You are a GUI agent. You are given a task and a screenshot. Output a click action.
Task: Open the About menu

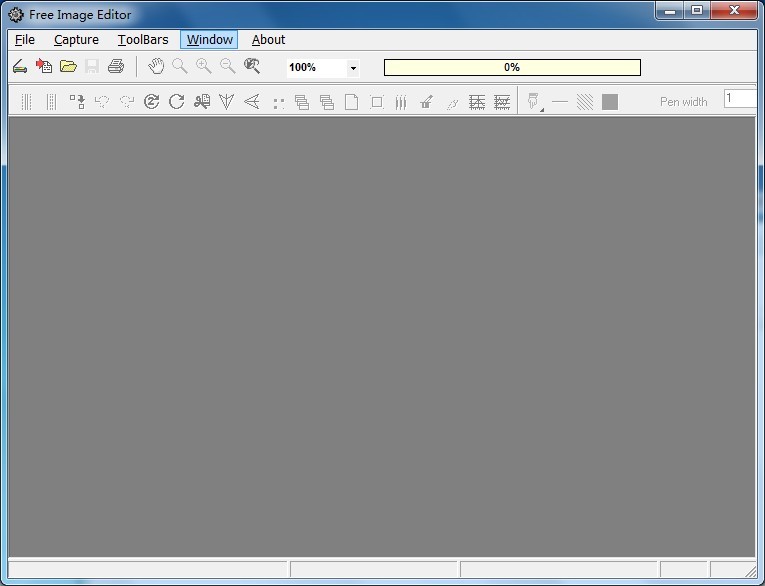[268, 40]
